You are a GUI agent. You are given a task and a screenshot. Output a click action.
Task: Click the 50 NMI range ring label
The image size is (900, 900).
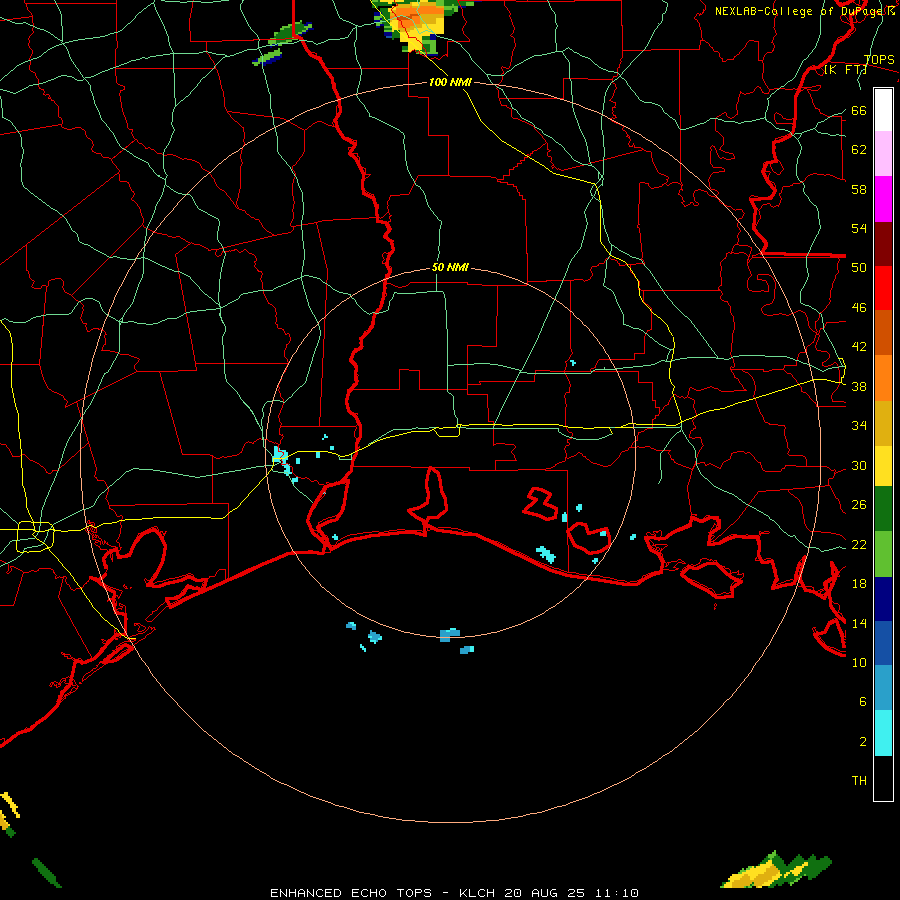click(x=450, y=267)
